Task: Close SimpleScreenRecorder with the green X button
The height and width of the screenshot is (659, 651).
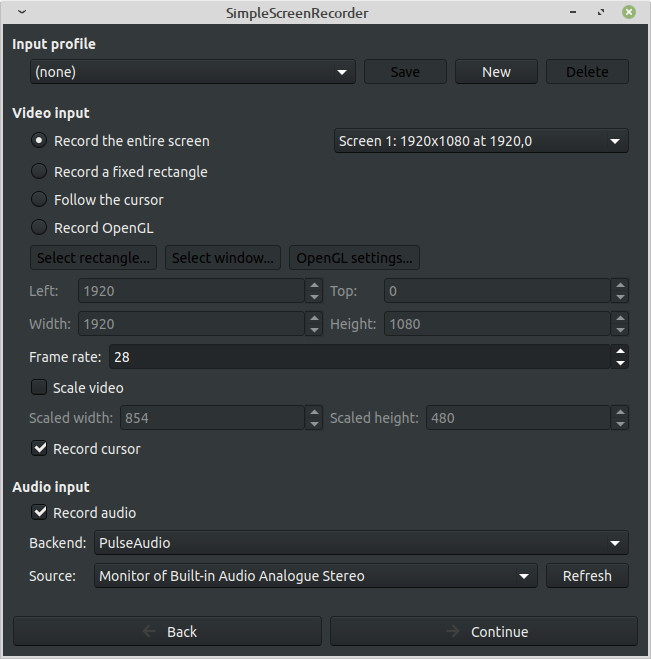Action: [x=629, y=12]
